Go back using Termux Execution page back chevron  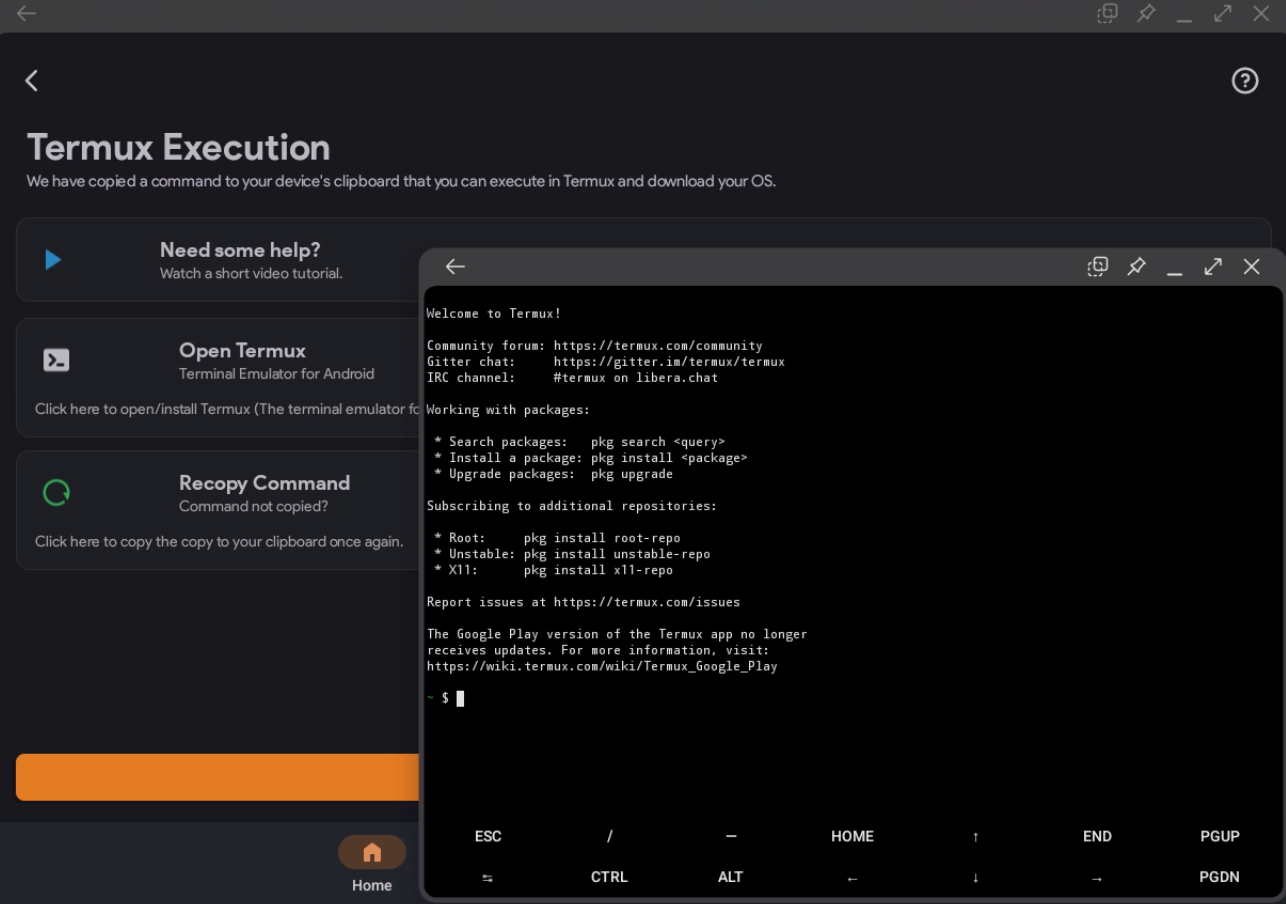coord(32,81)
